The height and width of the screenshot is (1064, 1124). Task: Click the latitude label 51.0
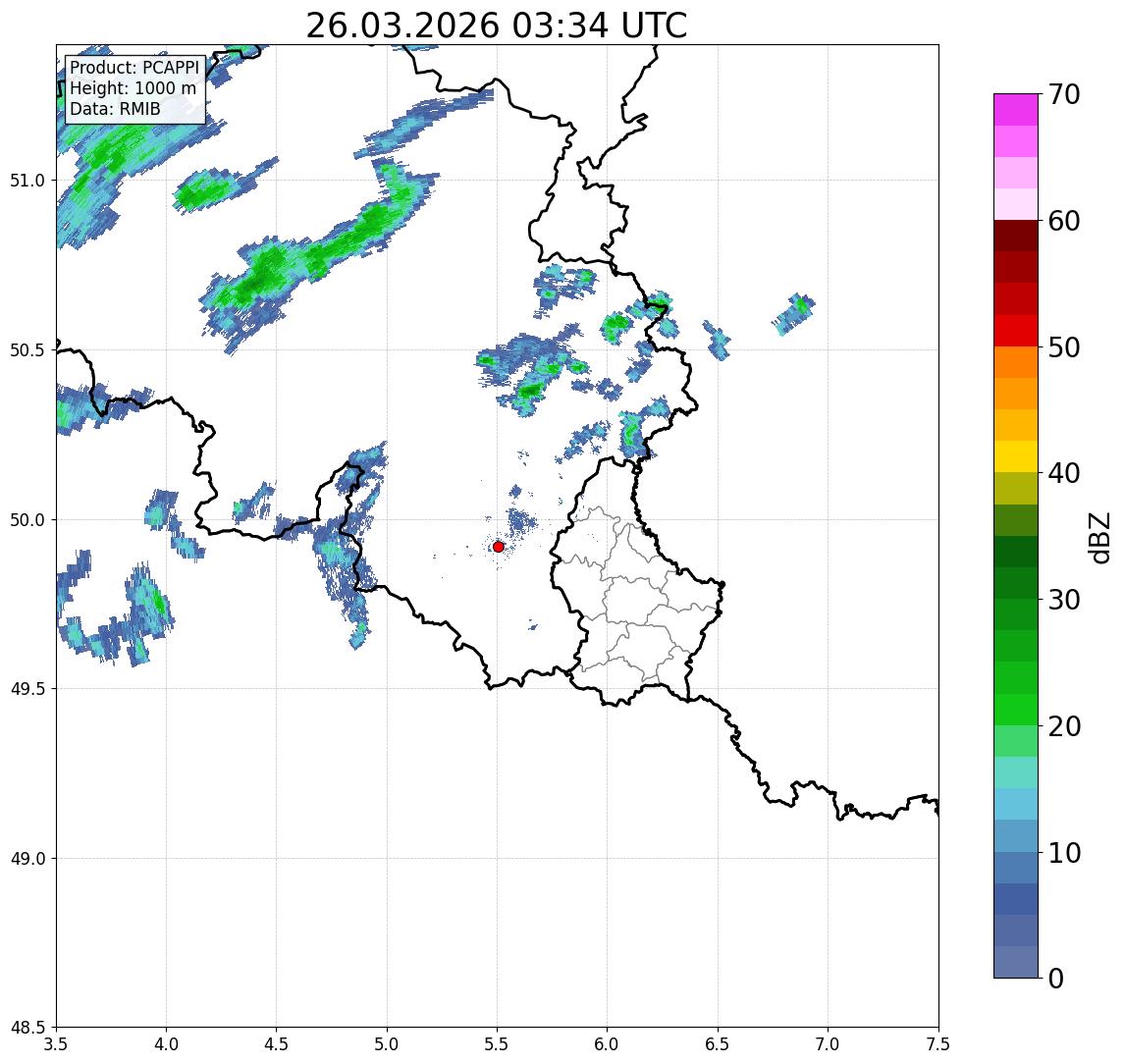click(x=27, y=180)
